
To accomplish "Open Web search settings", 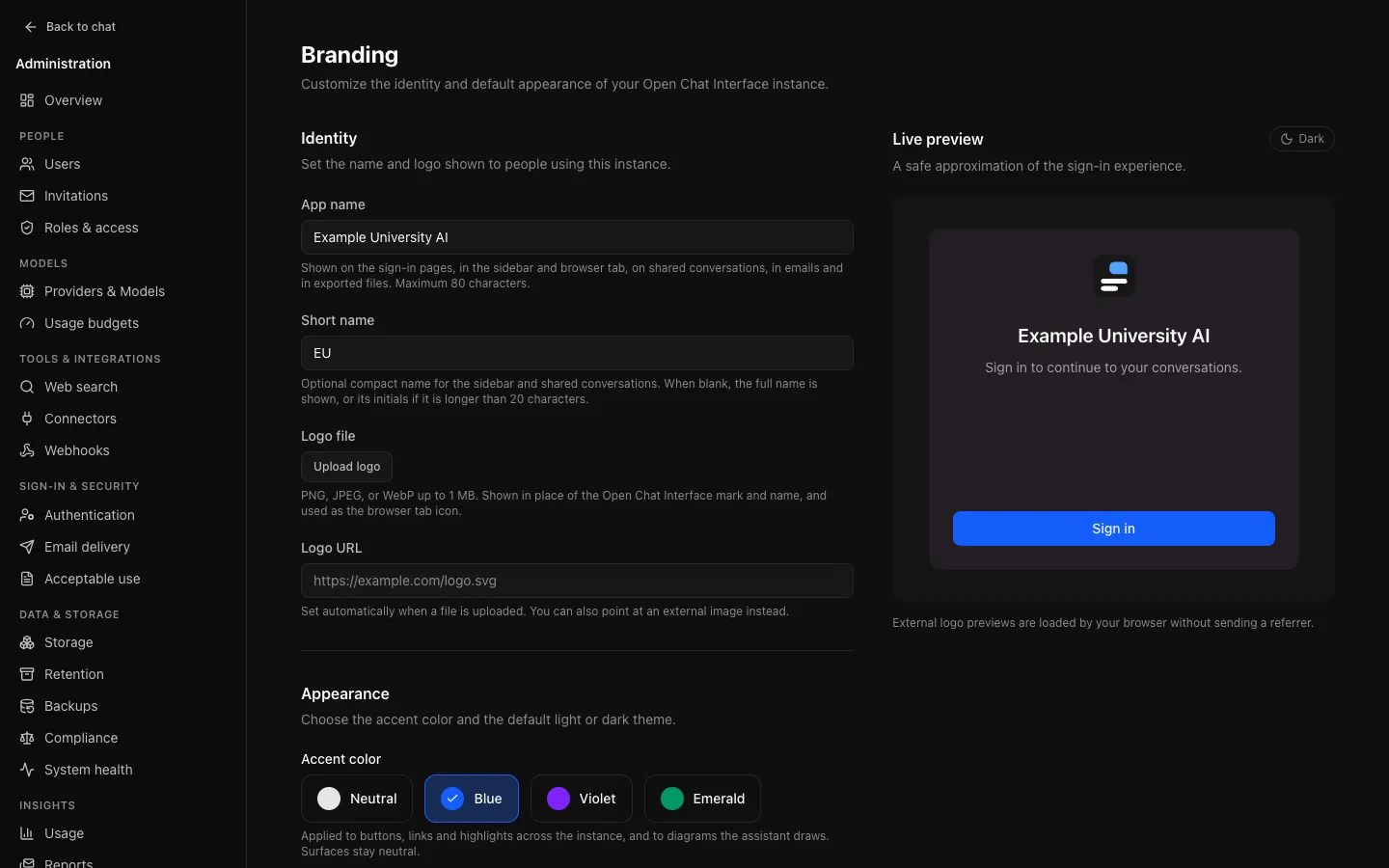I will click(123, 387).
